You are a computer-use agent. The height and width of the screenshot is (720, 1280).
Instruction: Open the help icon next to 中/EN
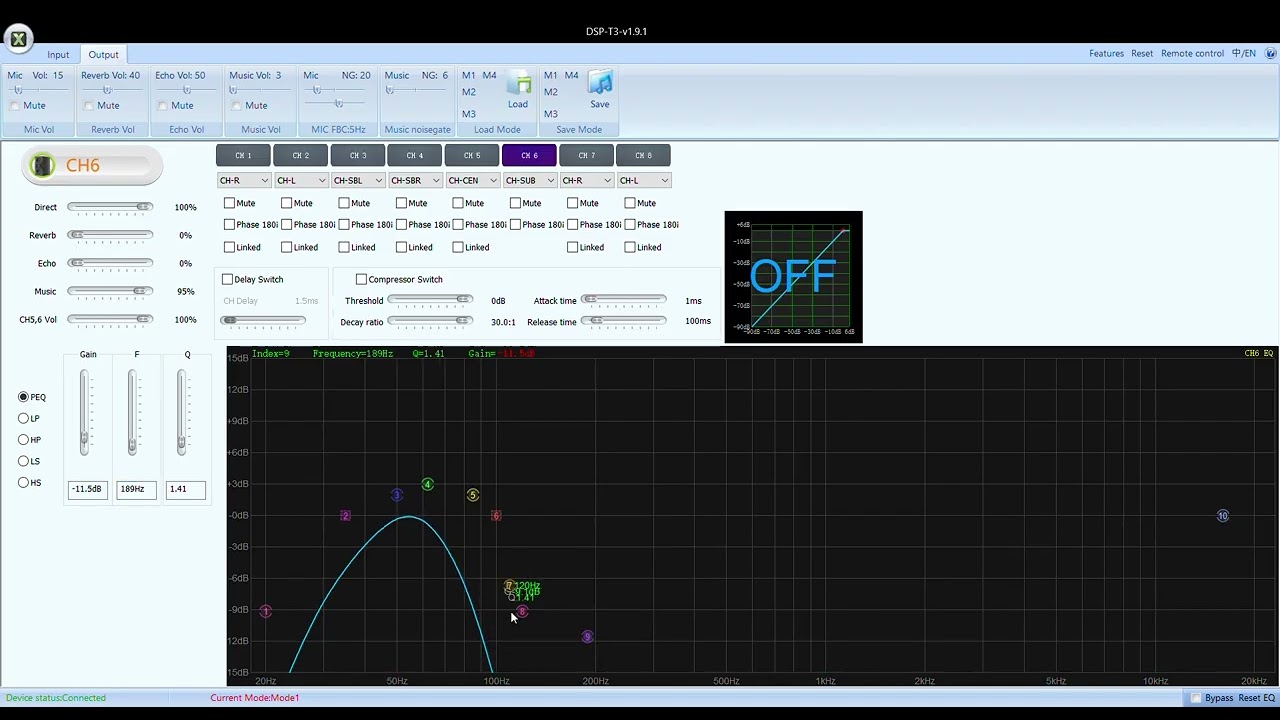[x=1270, y=53]
